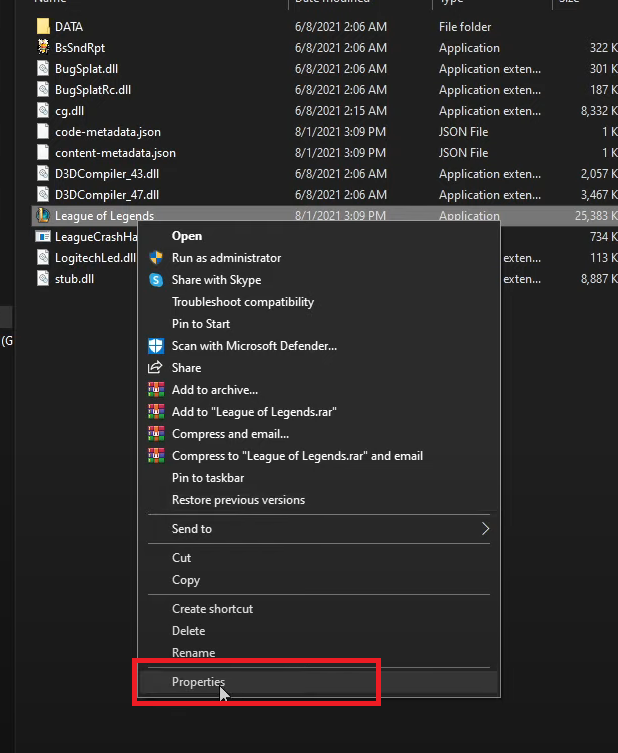618x753 pixels.
Task: Select the BugSplatRc.dll file name
Action: click(x=93, y=90)
